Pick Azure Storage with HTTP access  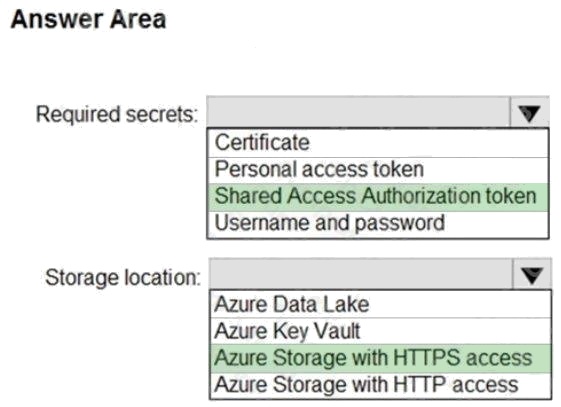point(381,386)
